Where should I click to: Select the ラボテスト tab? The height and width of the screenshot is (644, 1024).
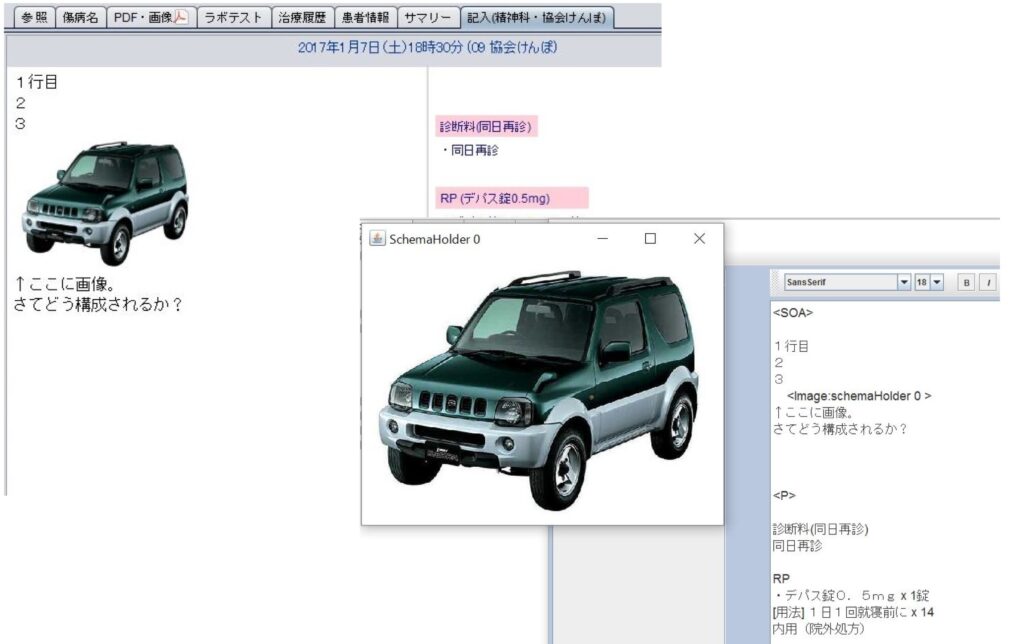click(233, 18)
